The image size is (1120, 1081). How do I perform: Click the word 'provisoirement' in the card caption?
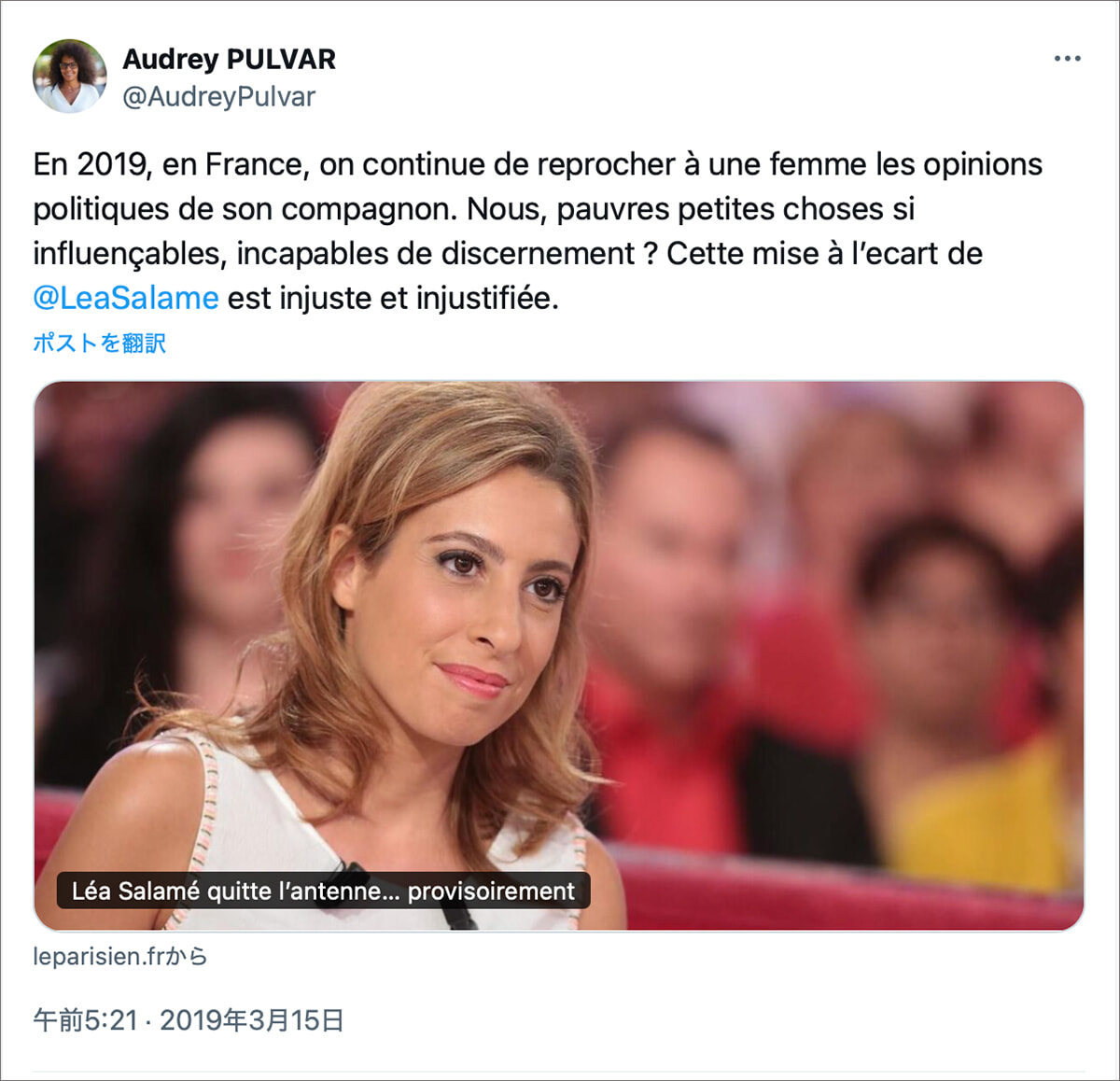pos(491,891)
